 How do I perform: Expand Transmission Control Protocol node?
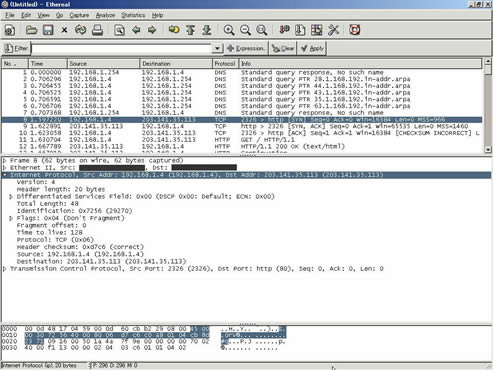click(x=4, y=269)
